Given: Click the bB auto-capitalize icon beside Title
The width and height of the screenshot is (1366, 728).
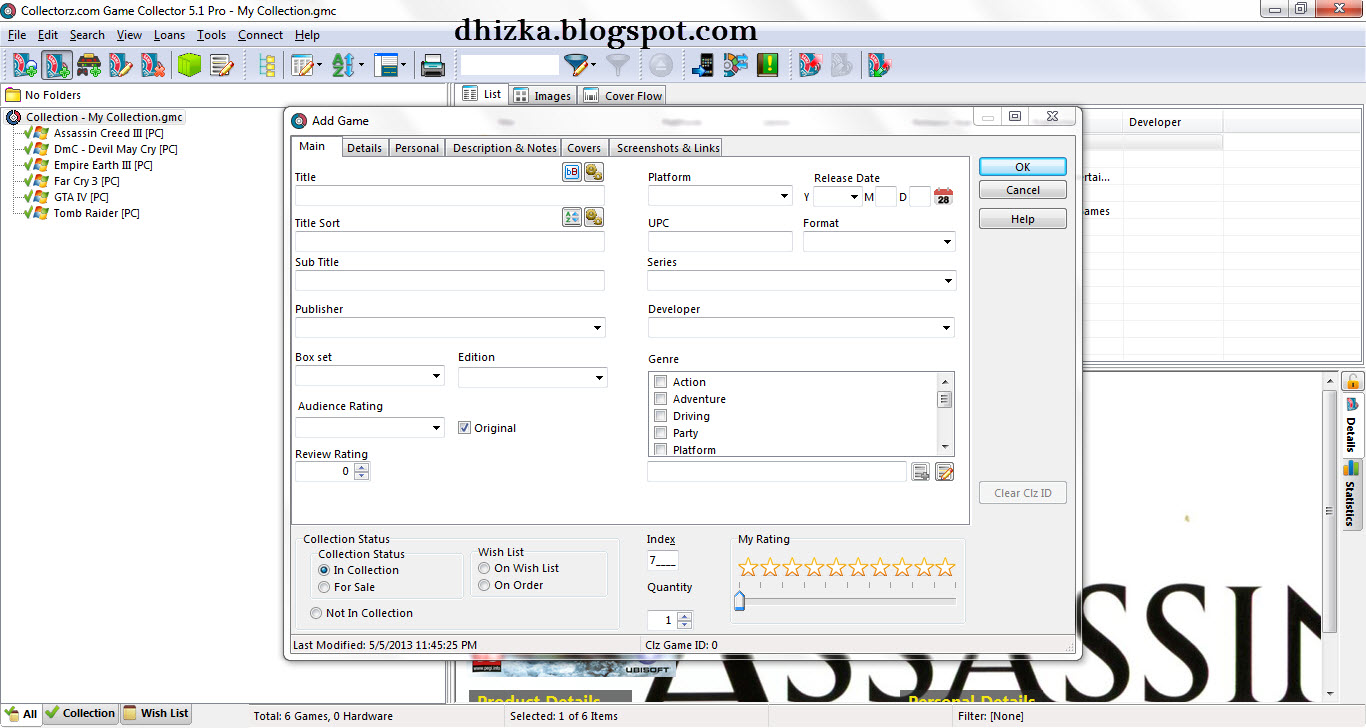Looking at the screenshot, I should [572, 172].
